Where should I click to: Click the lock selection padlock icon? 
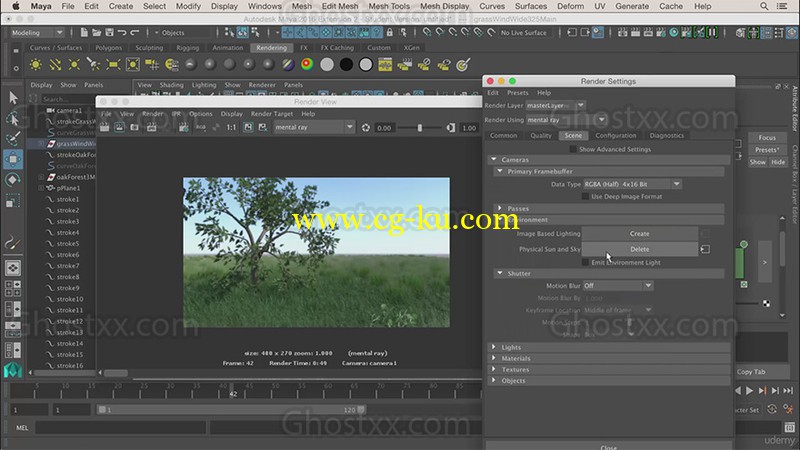click(x=390, y=33)
